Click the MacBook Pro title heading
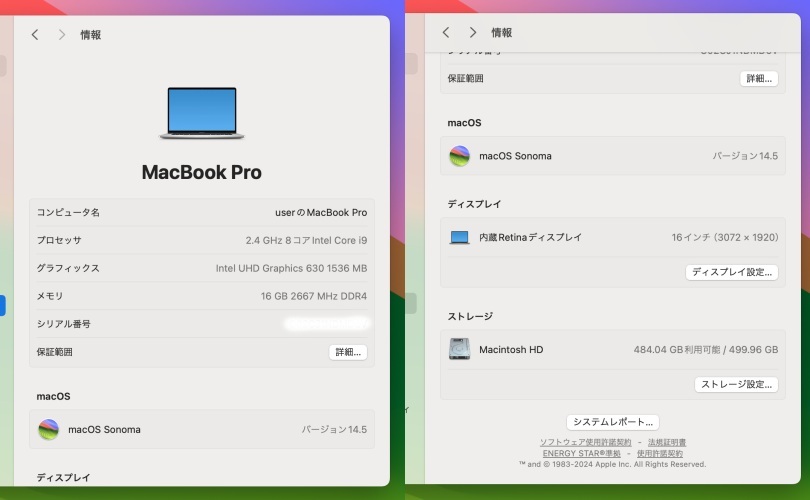 (201, 172)
